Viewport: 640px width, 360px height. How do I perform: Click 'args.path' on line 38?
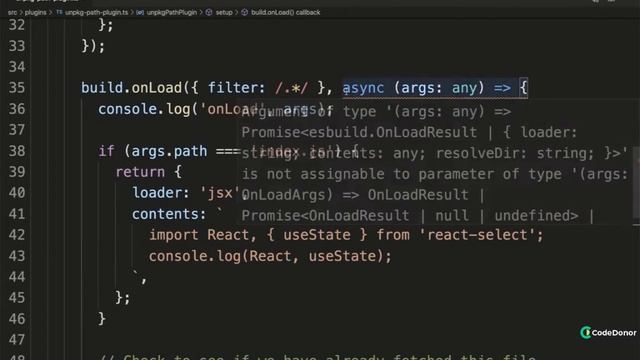(169, 151)
